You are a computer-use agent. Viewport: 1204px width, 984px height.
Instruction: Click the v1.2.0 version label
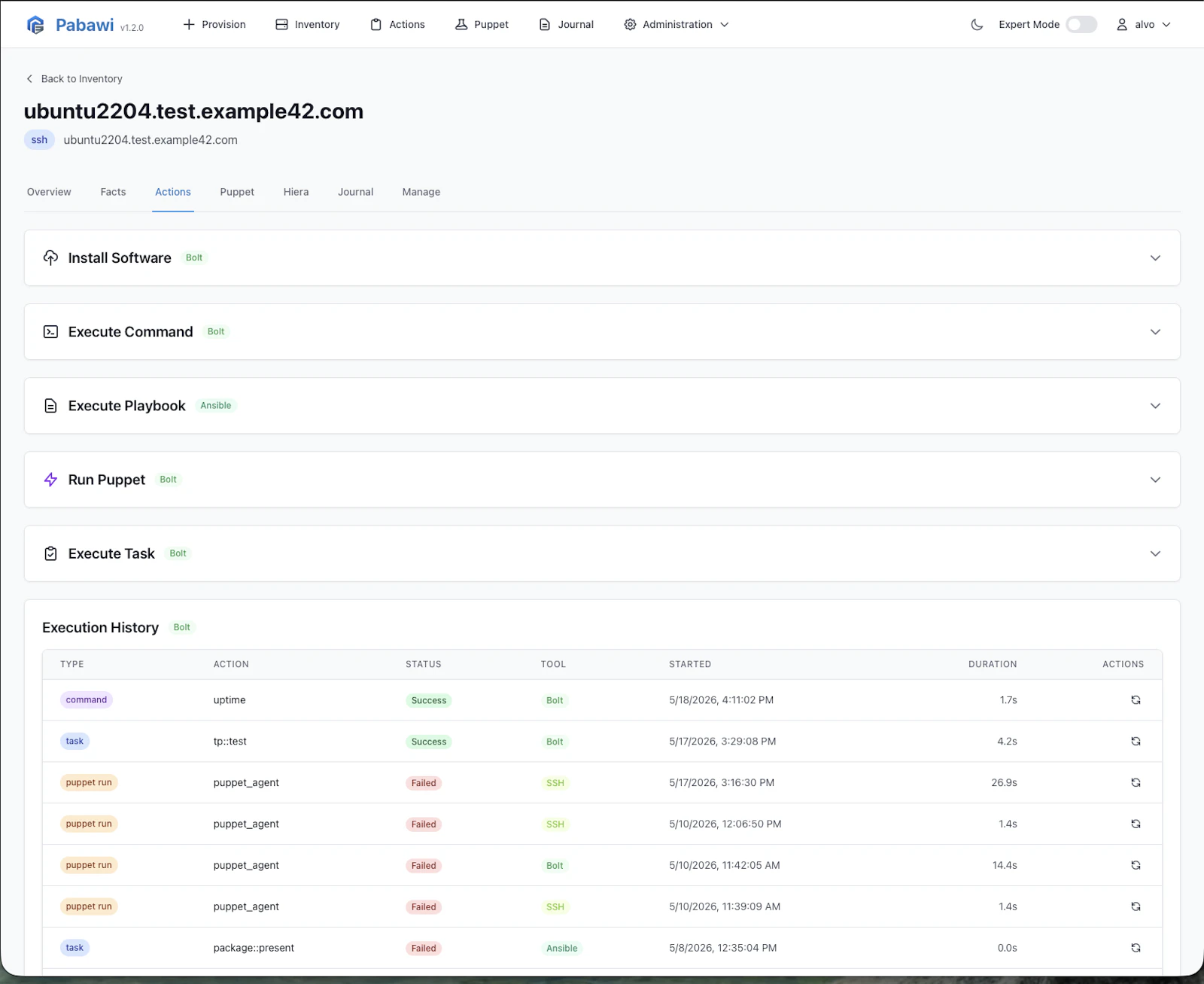[x=132, y=28]
